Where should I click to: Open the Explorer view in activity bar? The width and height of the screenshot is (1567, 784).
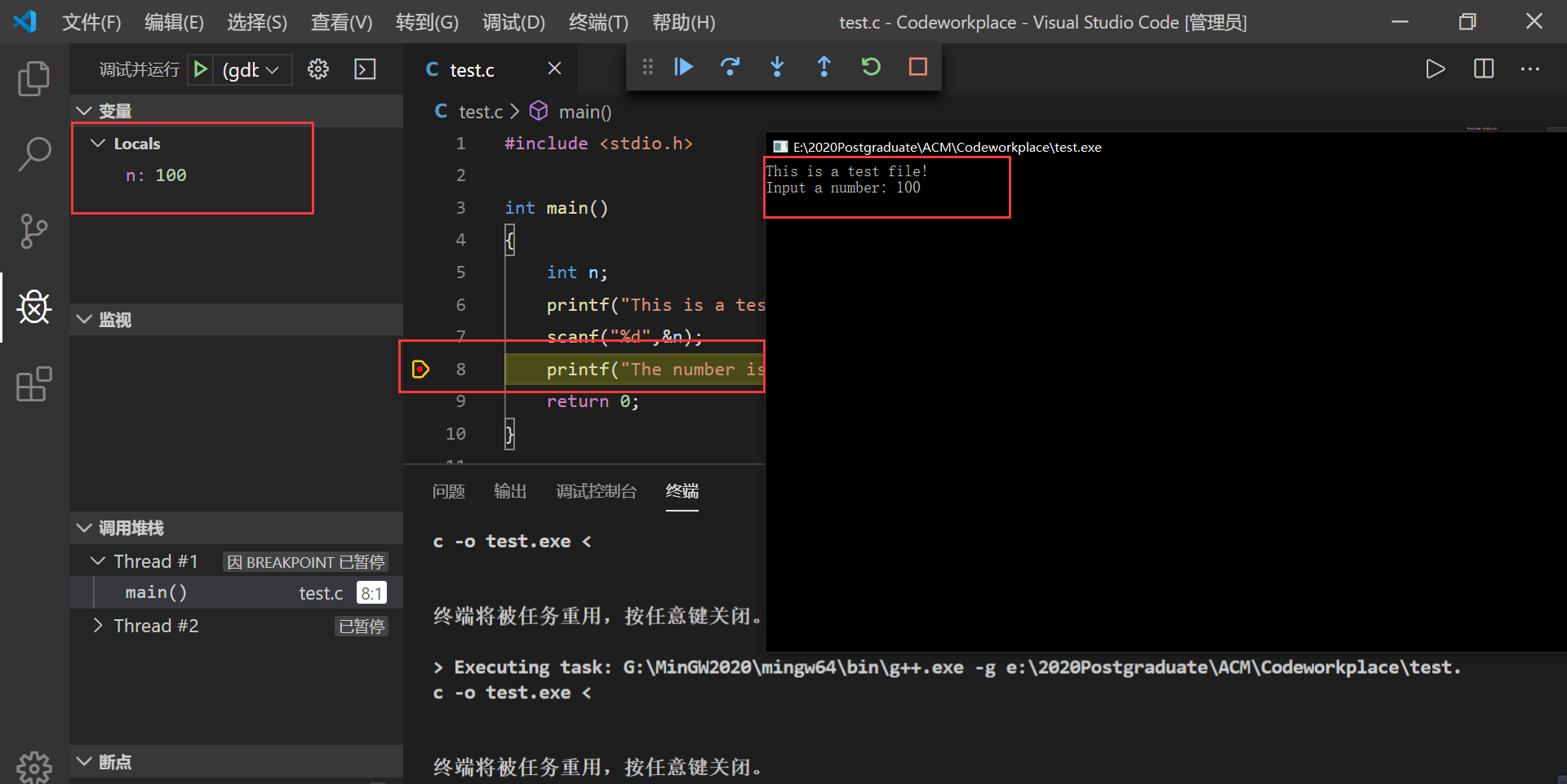[x=33, y=78]
